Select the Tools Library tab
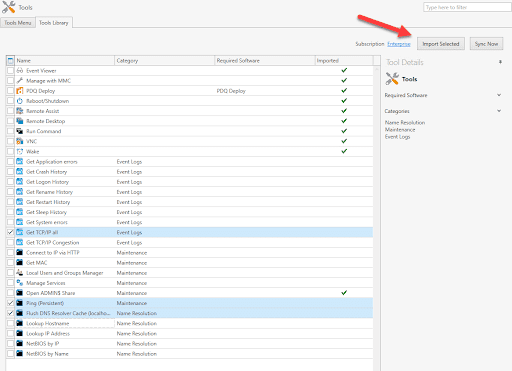Viewport: 512px width, 371px height. pyautogui.click(x=54, y=23)
